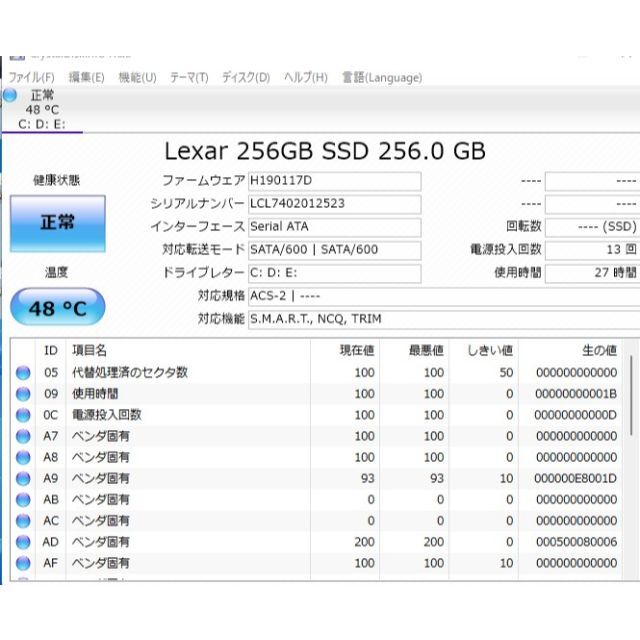Viewport: 640px width, 640px height.
Task: Click the power-on count field 13 回
Action: pos(592,250)
